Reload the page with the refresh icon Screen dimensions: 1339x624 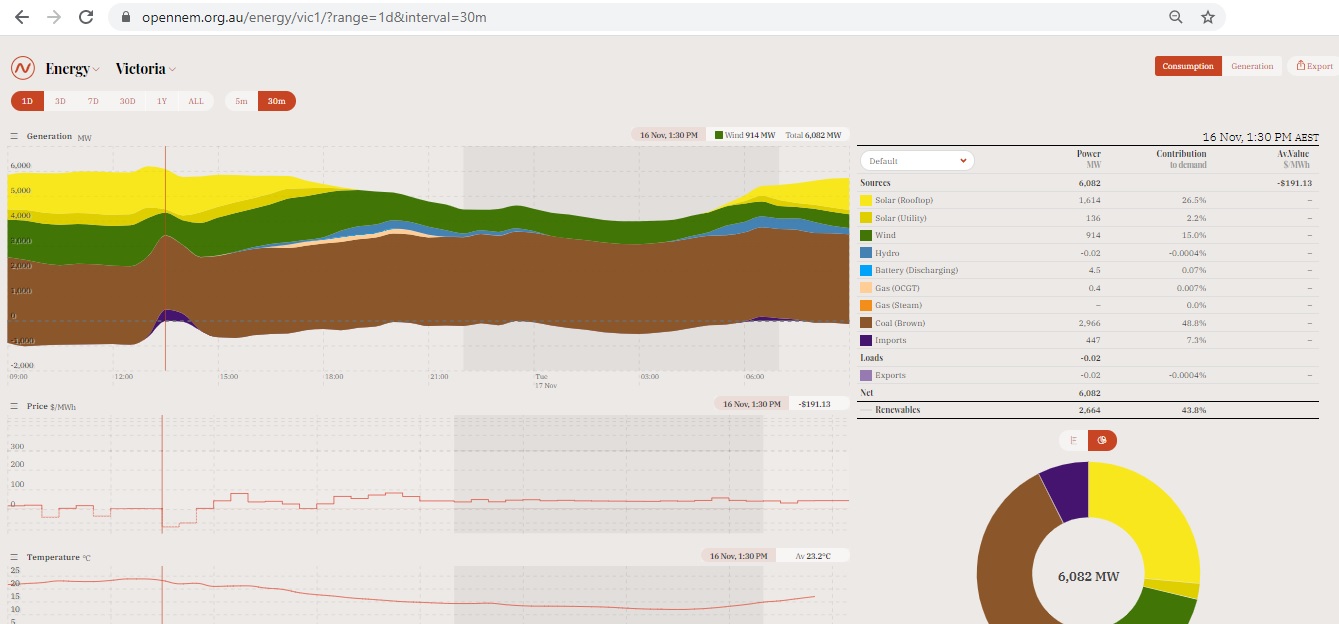click(x=86, y=17)
